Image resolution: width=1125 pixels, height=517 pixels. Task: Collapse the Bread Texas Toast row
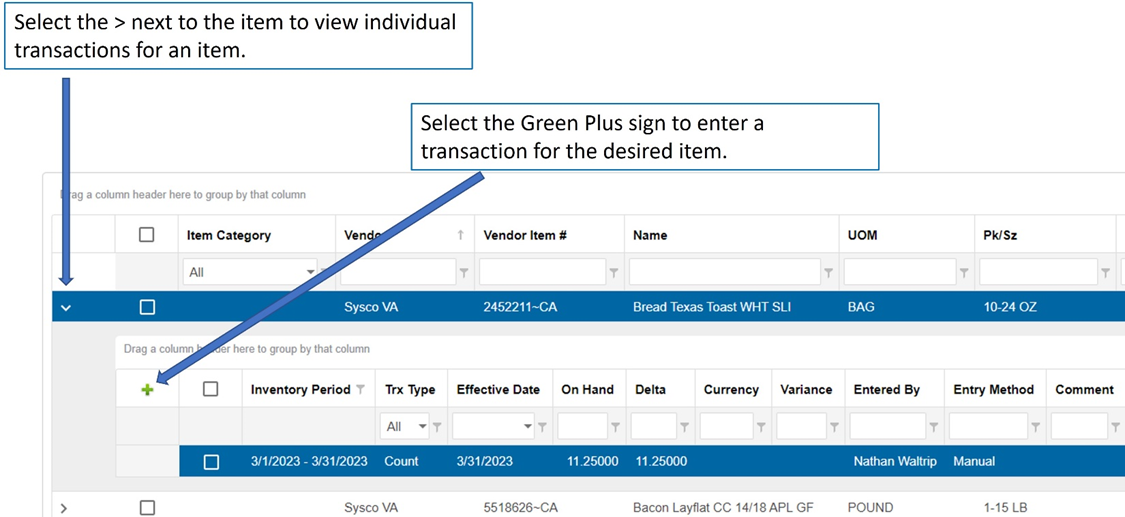coord(66,308)
